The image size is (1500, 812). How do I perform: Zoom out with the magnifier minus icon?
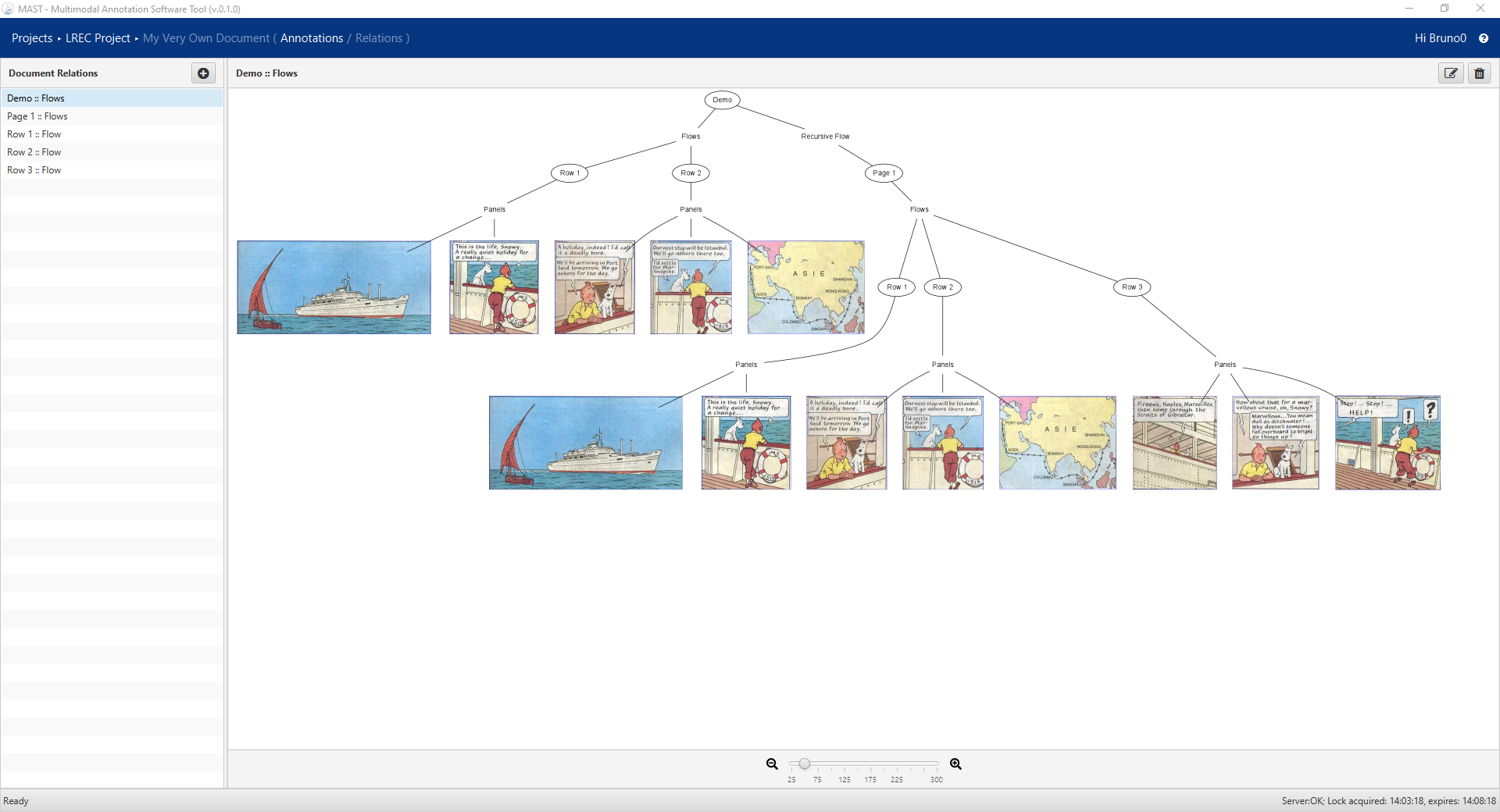pyautogui.click(x=772, y=764)
